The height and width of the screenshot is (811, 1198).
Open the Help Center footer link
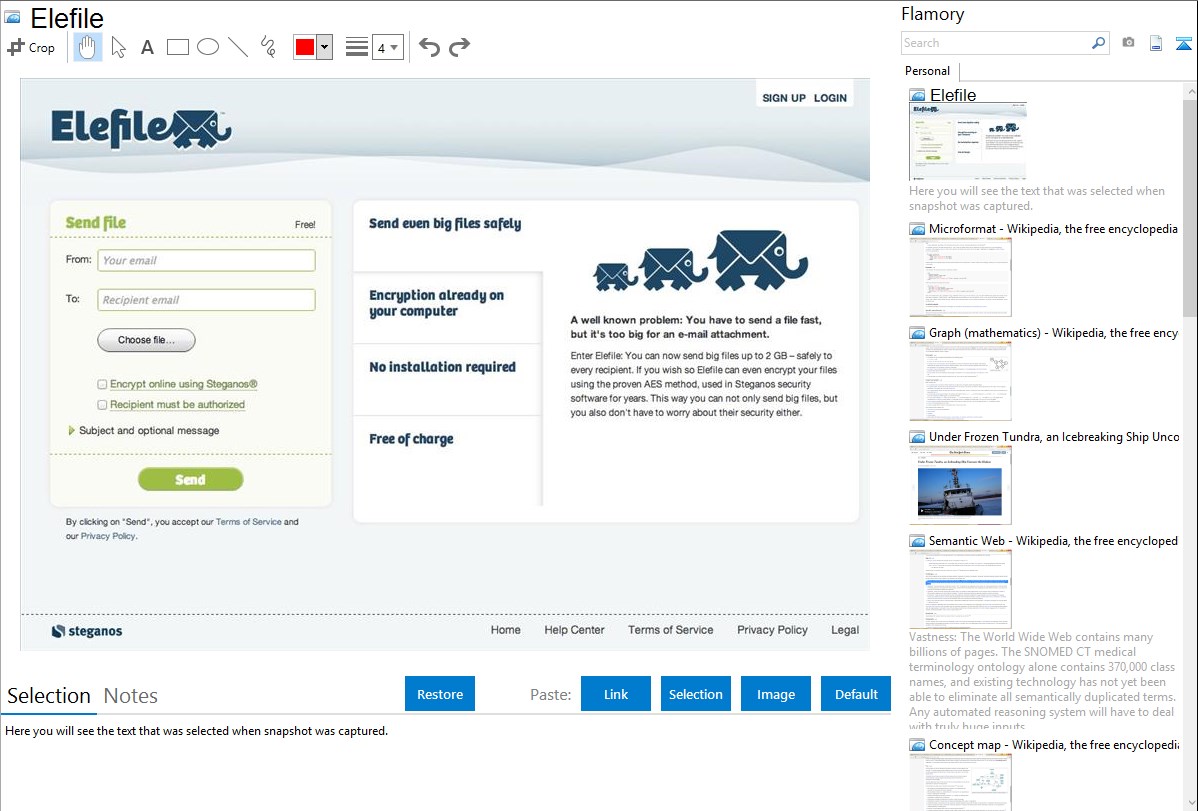click(x=575, y=630)
